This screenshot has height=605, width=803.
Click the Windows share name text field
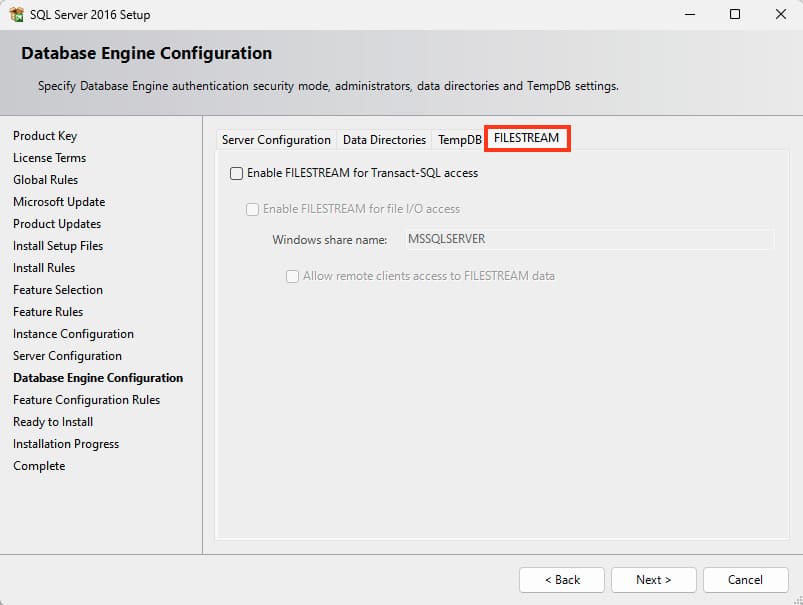point(588,240)
